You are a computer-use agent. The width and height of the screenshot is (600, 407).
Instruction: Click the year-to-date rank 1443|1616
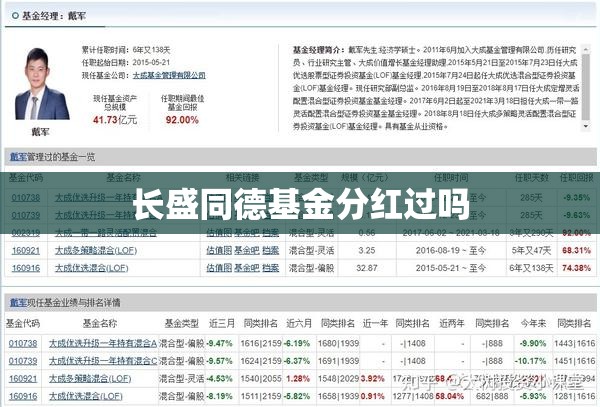pos(575,344)
